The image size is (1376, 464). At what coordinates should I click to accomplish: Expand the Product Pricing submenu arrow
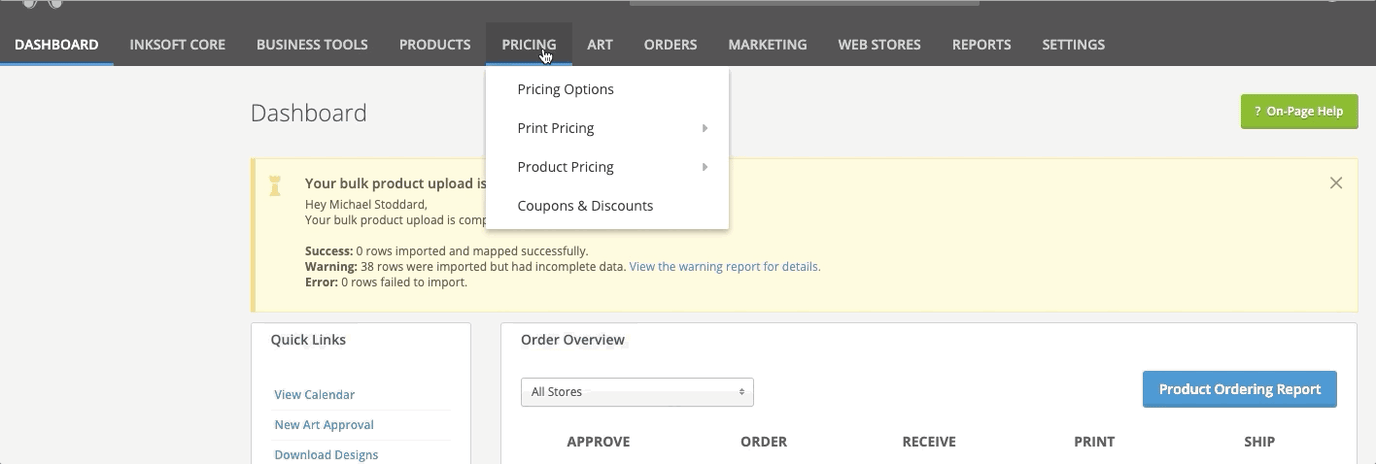click(x=704, y=167)
